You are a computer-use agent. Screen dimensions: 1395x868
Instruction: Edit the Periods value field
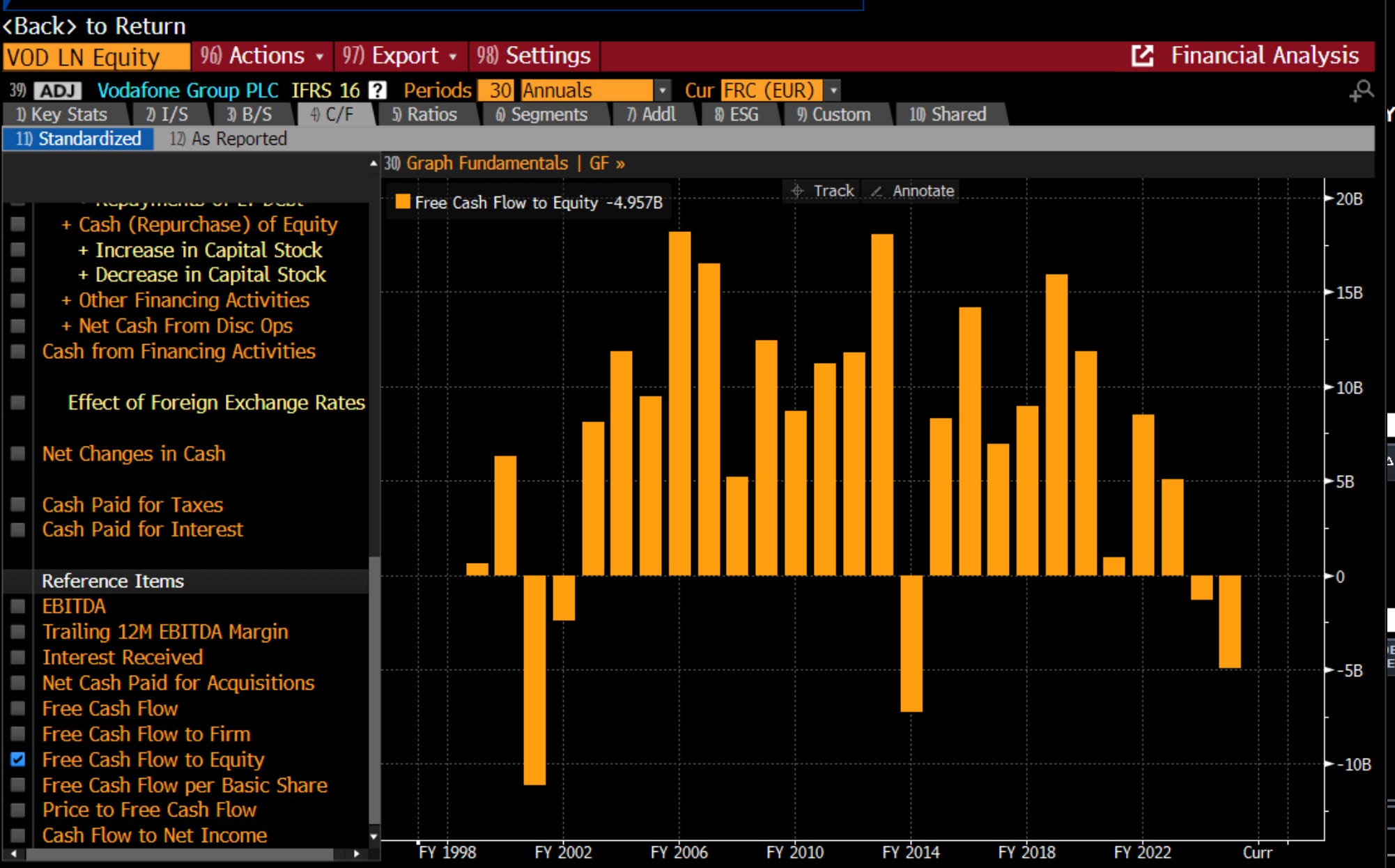[x=498, y=91]
